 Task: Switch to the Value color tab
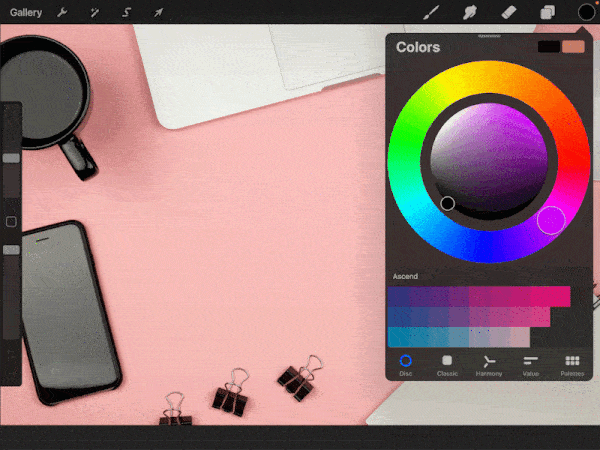[x=530, y=366]
